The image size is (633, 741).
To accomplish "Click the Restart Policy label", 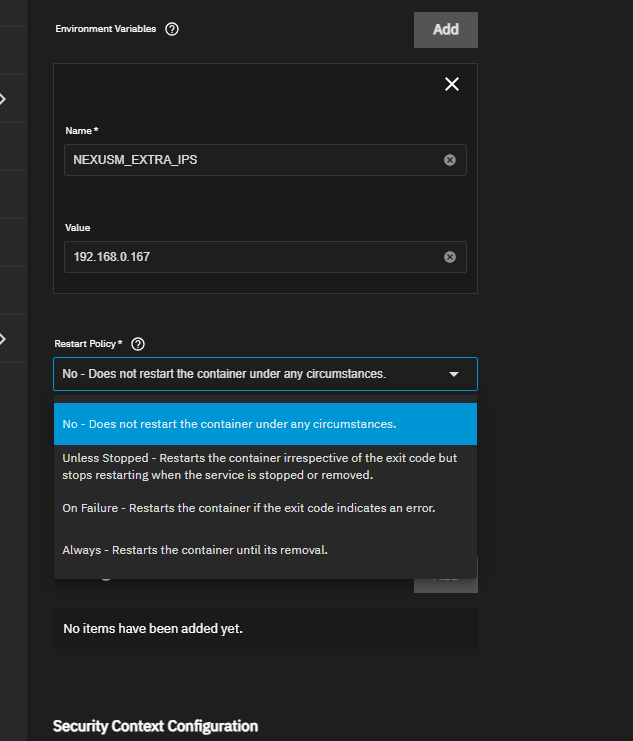I will click(x=88, y=344).
